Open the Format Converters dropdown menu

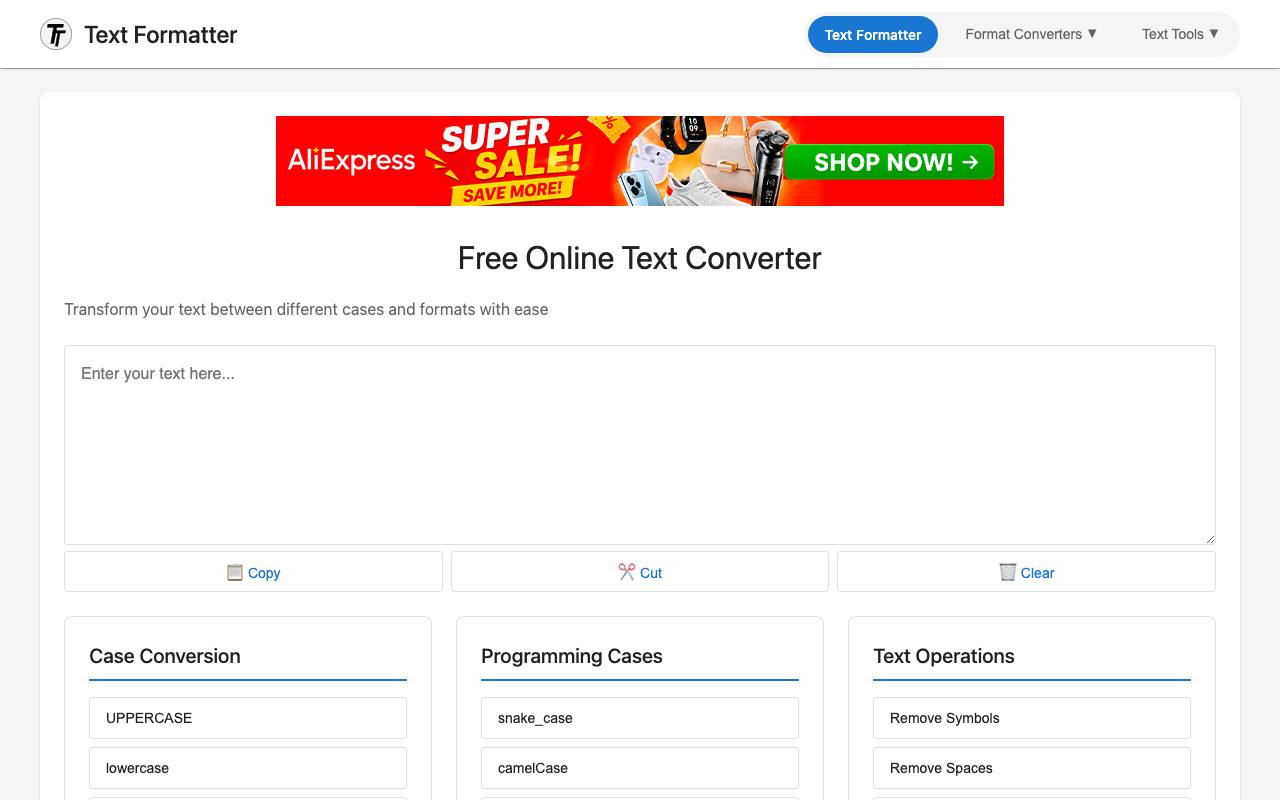click(1031, 34)
